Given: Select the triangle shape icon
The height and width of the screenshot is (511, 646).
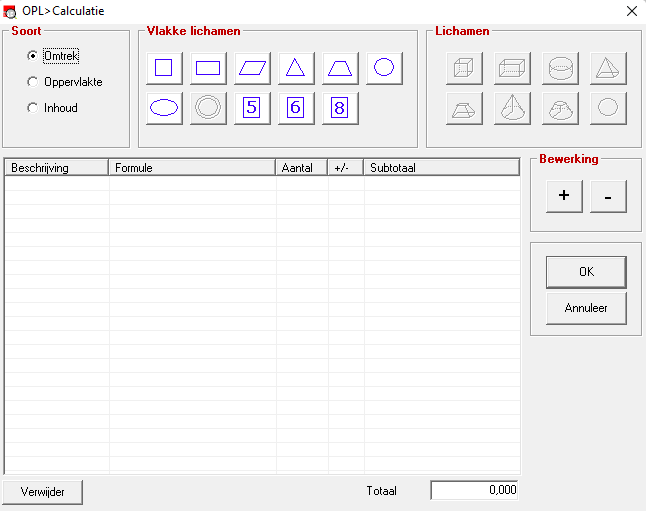Looking at the screenshot, I should [296, 68].
